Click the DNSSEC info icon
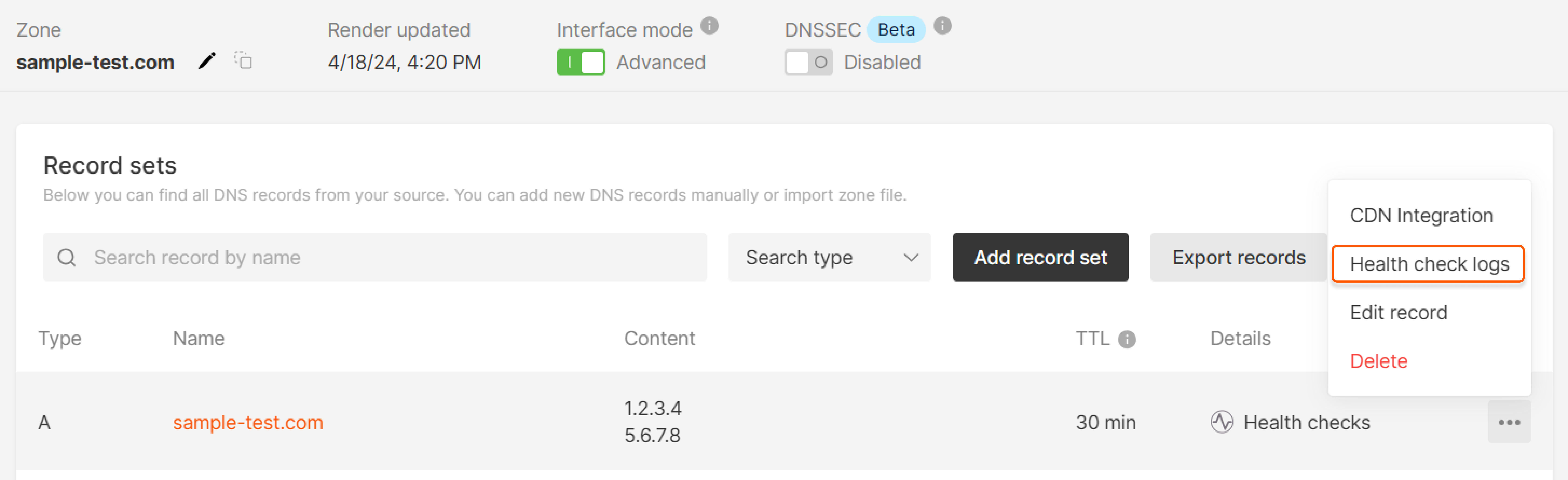This screenshot has width=1568, height=480. click(942, 26)
